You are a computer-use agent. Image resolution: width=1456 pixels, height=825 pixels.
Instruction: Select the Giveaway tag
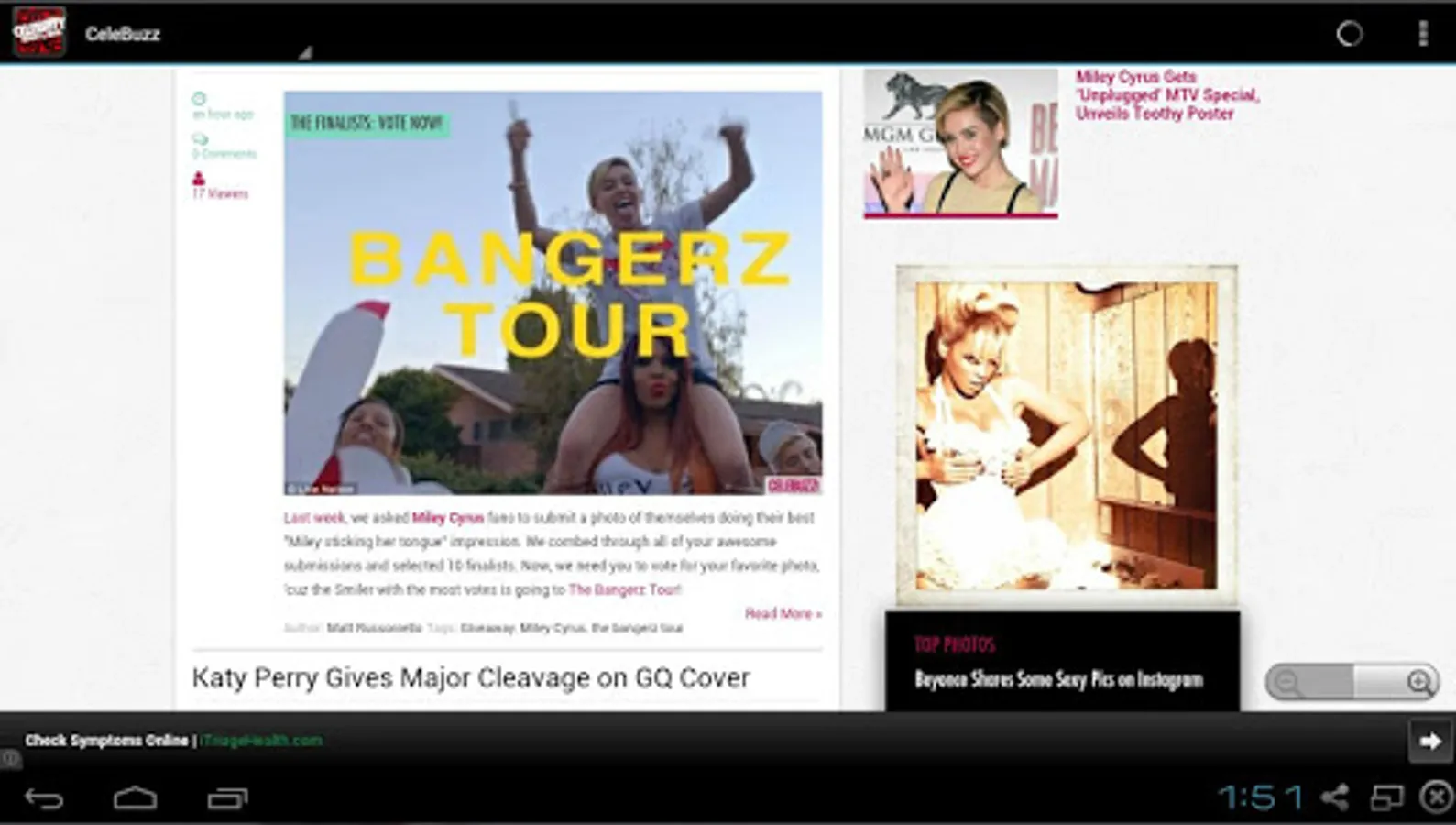[x=487, y=628]
